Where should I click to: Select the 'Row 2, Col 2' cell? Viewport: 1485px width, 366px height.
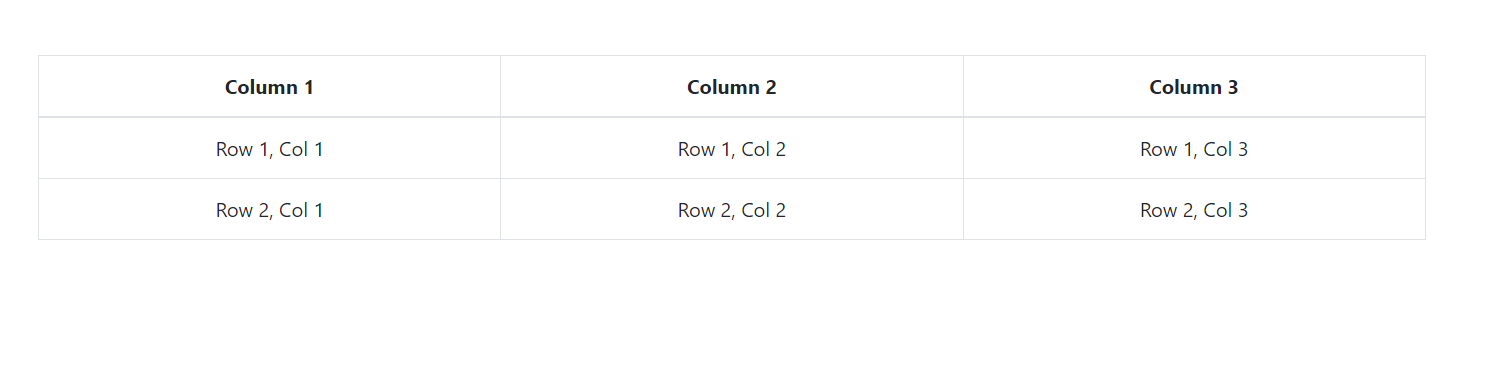(732, 210)
